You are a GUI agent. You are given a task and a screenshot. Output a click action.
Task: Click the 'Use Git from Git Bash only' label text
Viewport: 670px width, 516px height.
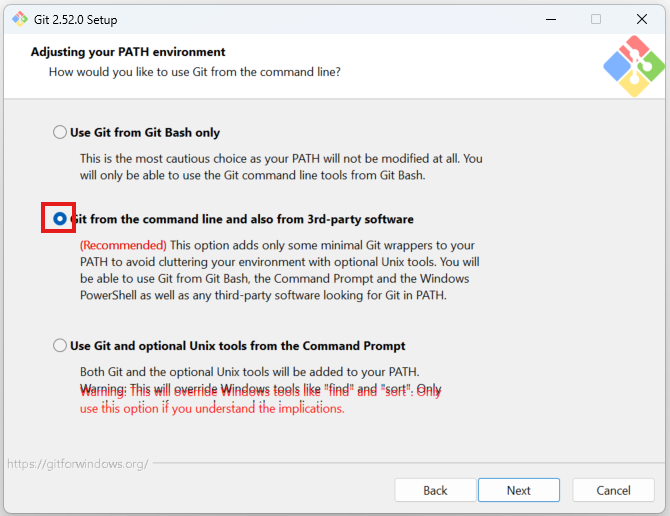[x=145, y=133]
